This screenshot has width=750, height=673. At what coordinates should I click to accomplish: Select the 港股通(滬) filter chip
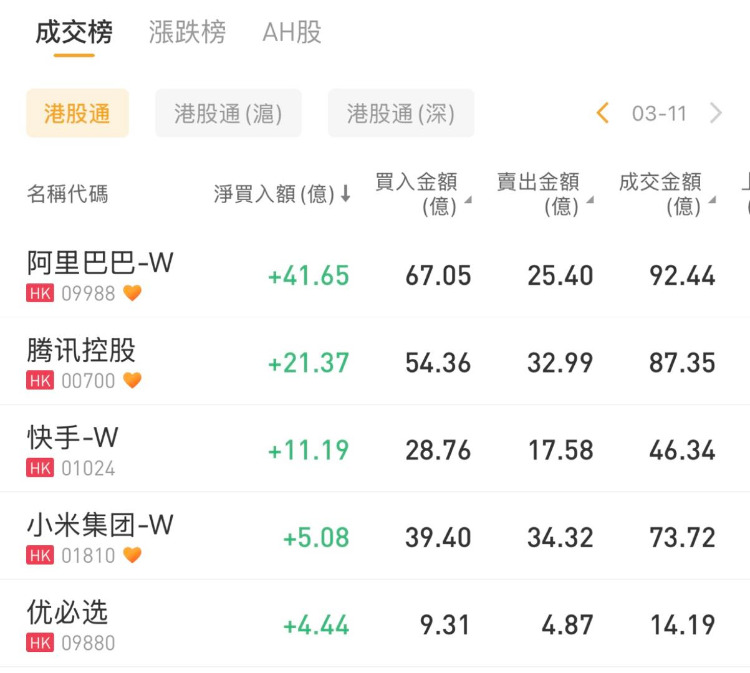pyautogui.click(x=228, y=113)
